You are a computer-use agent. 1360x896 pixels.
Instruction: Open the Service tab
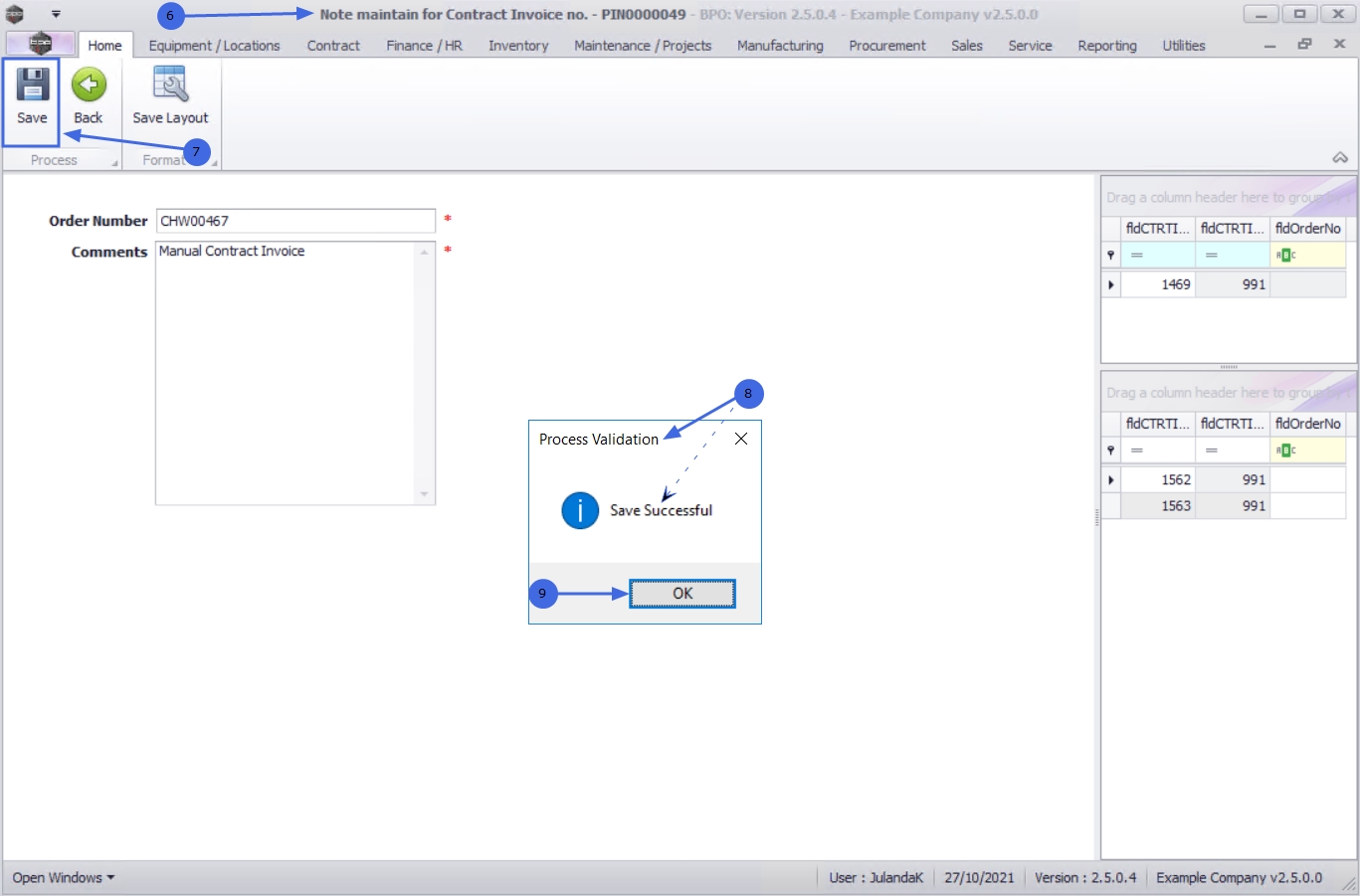[1030, 46]
